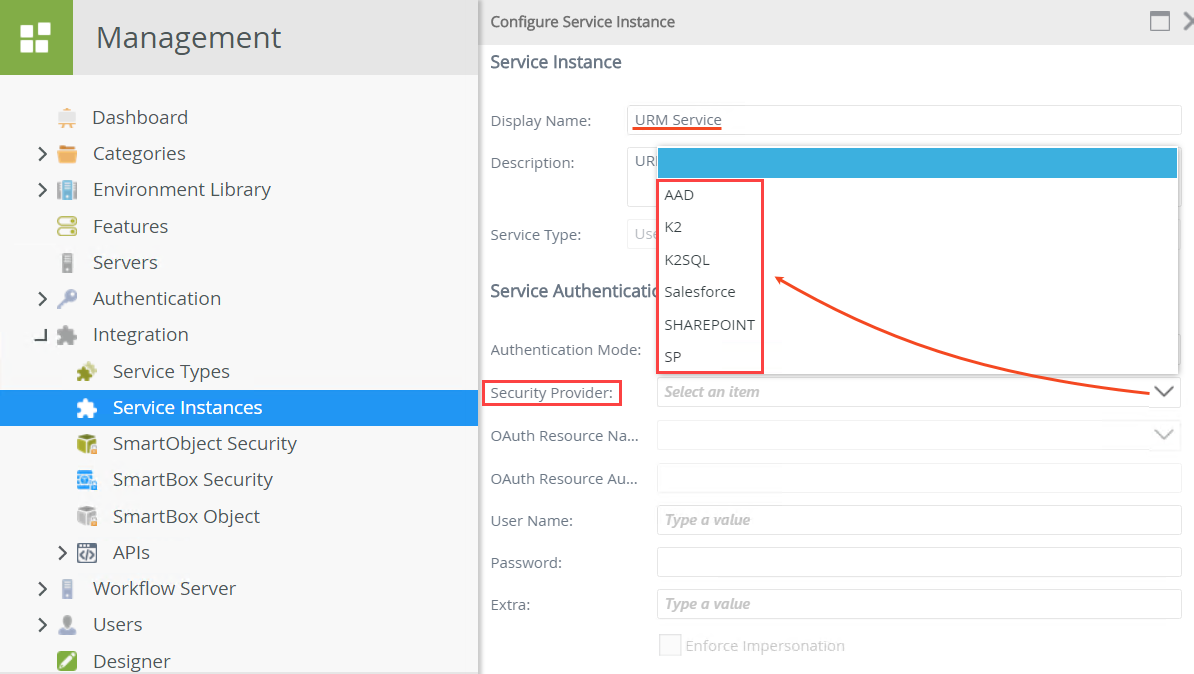Click the Features icon

(x=66, y=226)
